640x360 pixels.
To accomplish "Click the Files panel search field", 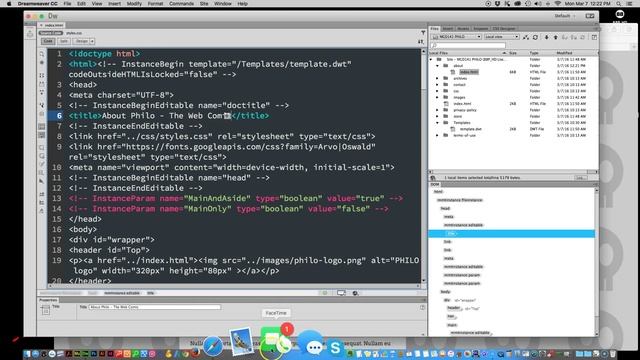I will click(x=468, y=45).
